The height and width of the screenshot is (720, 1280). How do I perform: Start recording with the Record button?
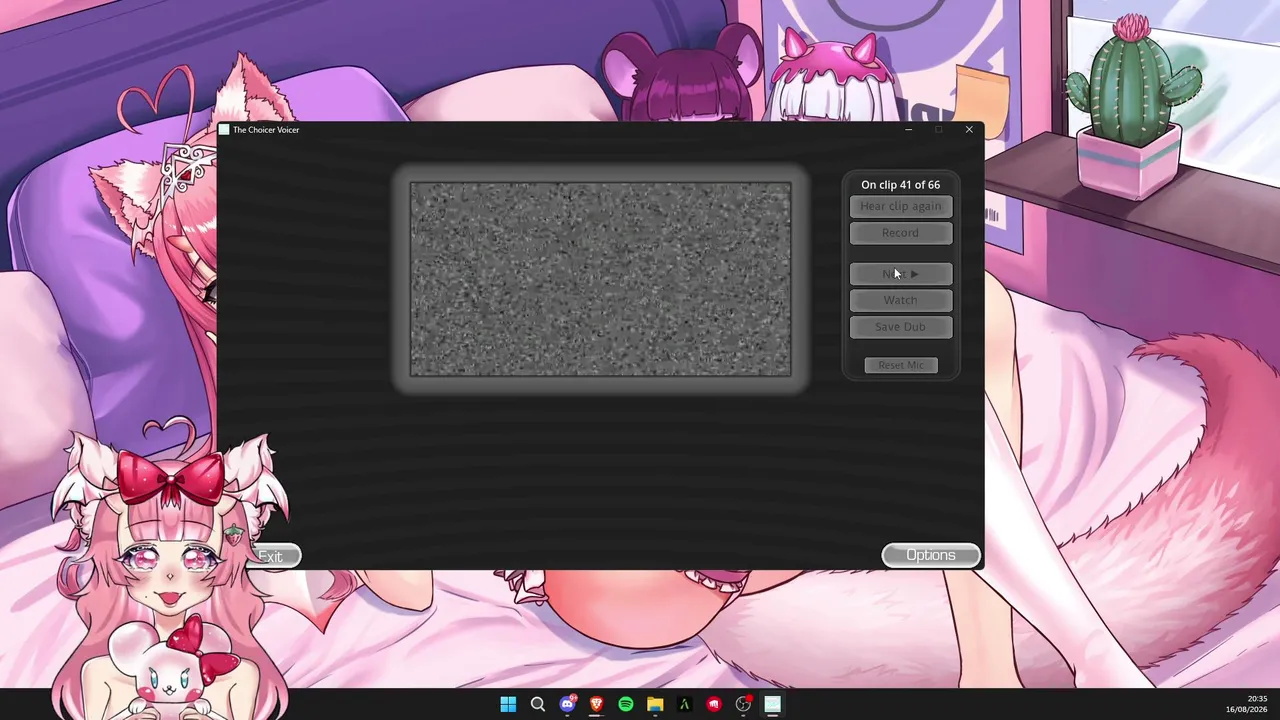(900, 233)
